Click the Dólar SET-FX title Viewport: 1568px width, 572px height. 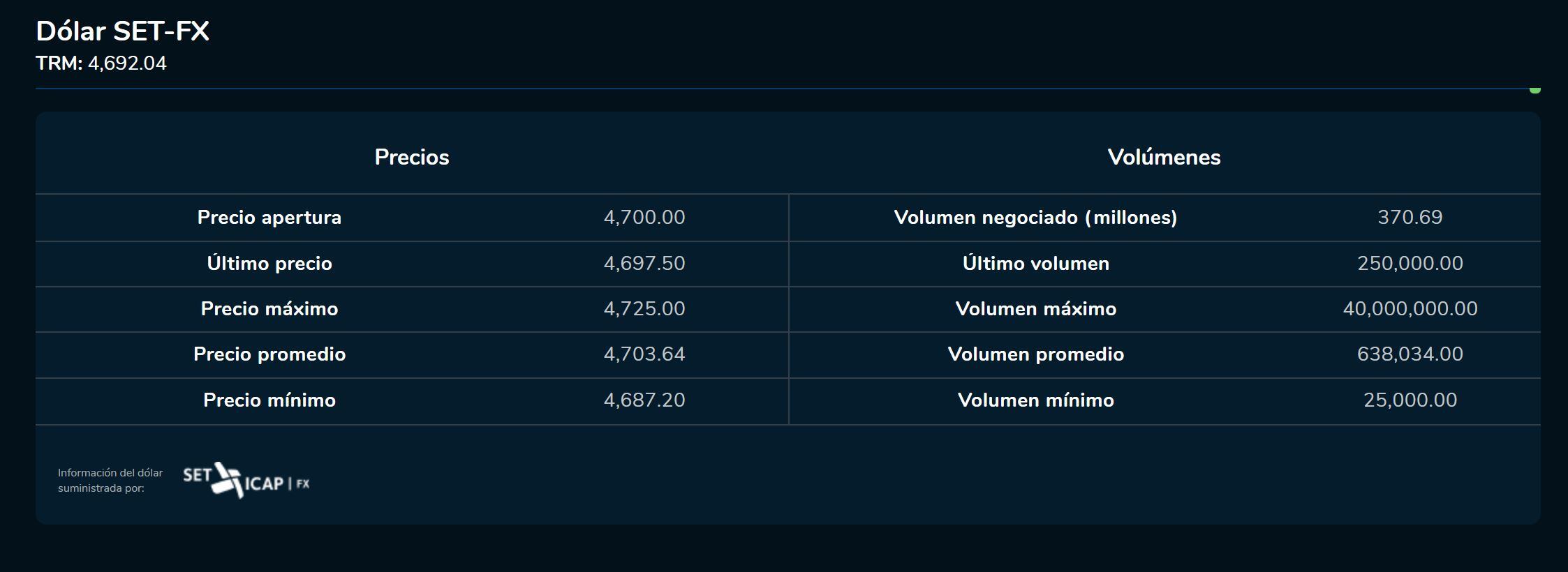tap(123, 31)
